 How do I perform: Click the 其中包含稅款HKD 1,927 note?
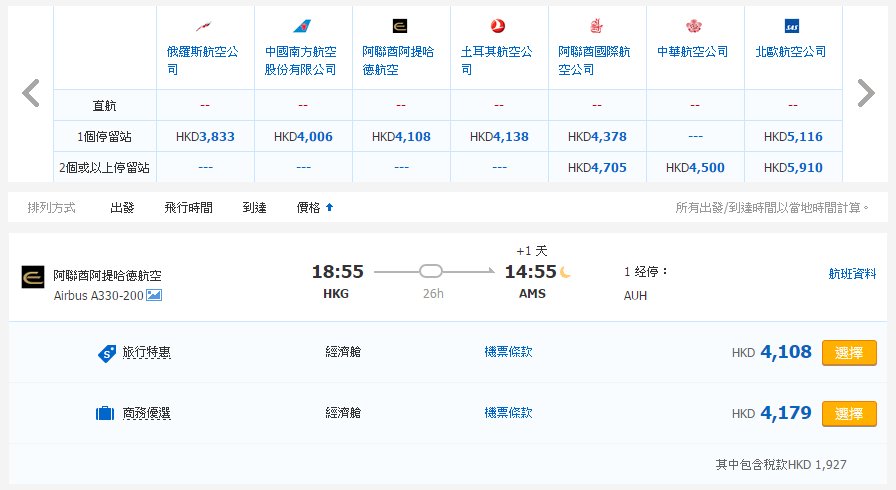(781, 465)
